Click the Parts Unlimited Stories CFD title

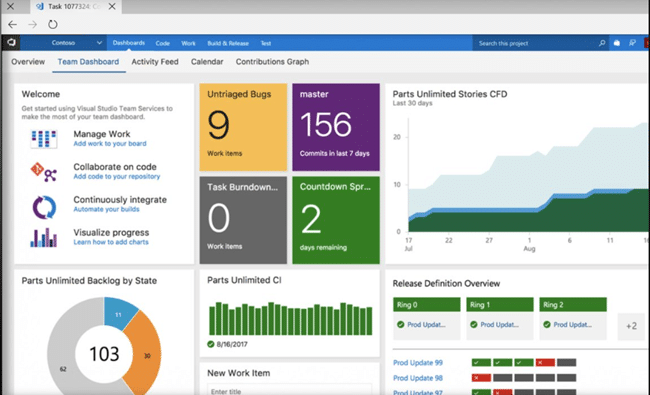(x=450, y=94)
